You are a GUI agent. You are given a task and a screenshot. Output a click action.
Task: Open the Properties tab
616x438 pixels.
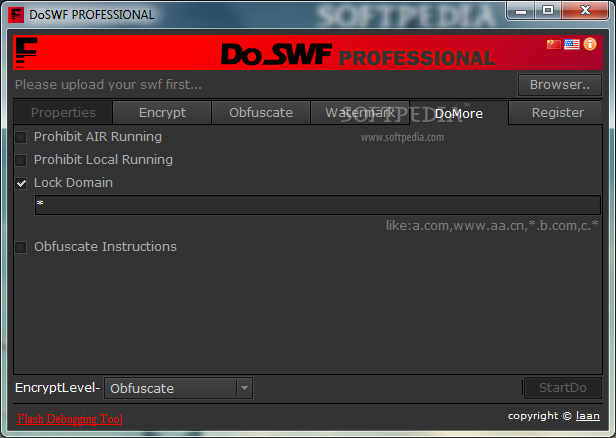point(63,113)
